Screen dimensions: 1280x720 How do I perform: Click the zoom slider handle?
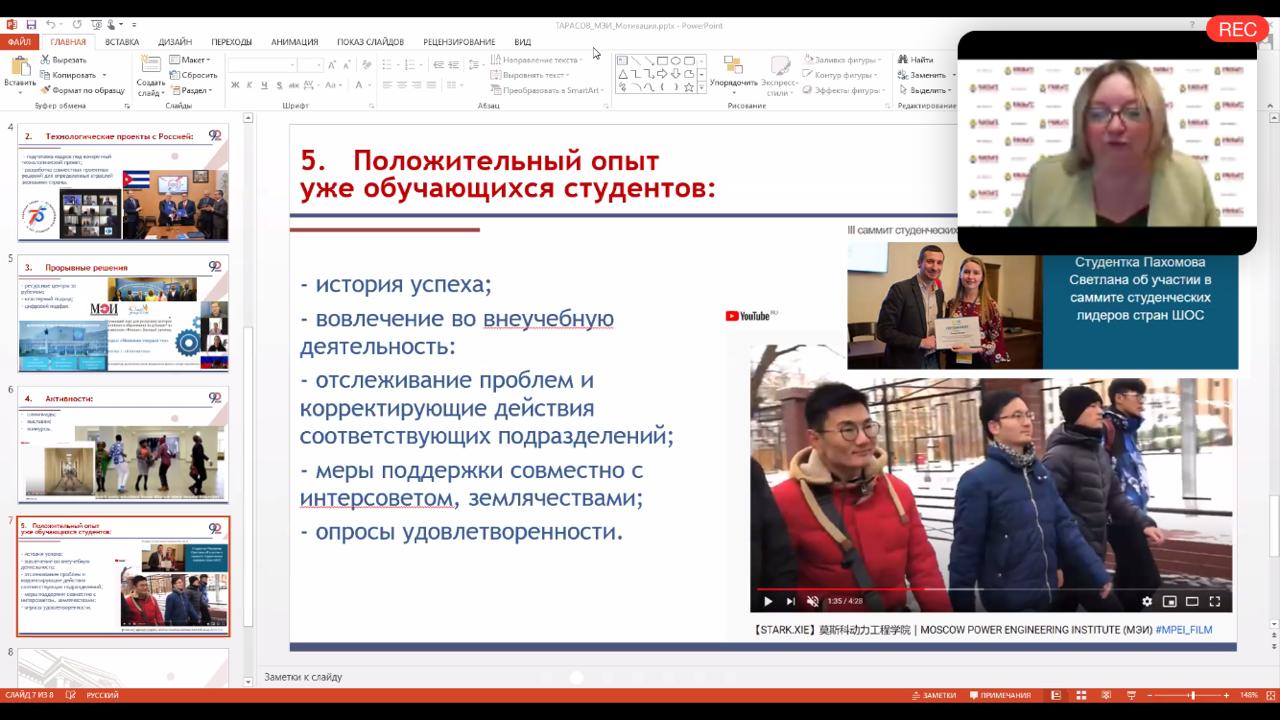(x=1191, y=695)
